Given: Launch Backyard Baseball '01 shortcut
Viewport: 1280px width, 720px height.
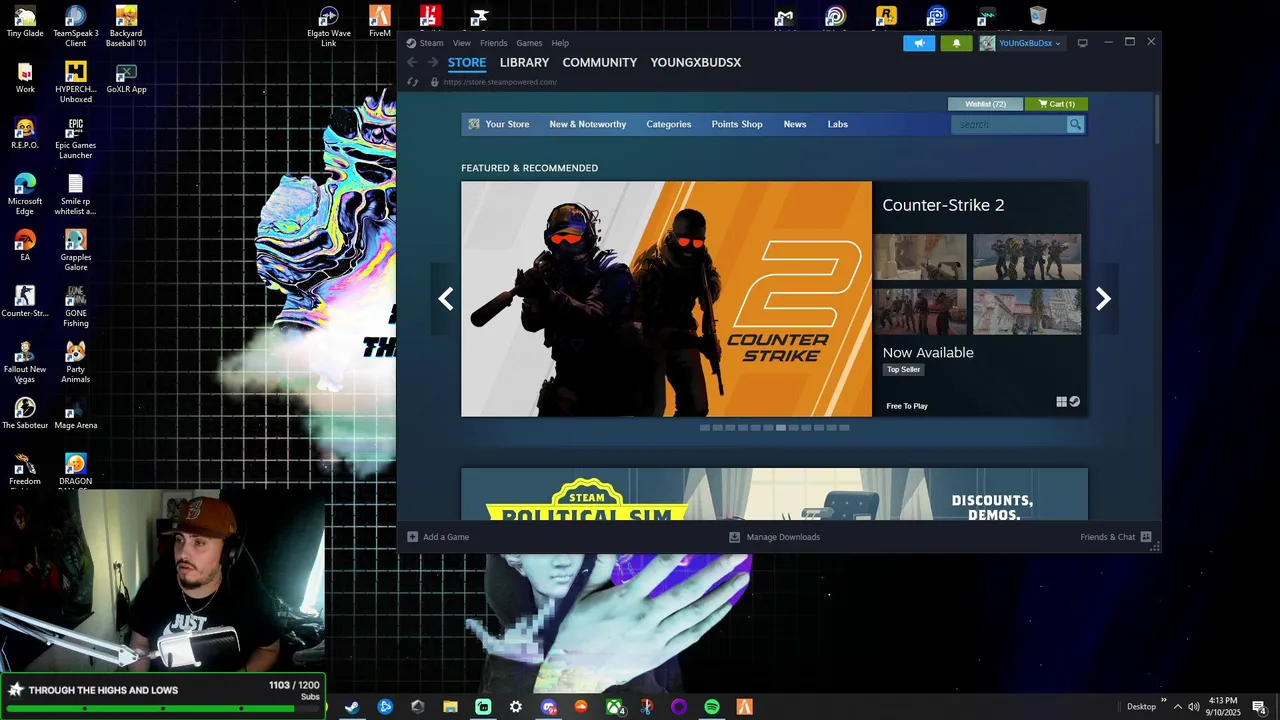Looking at the screenshot, I should (126, 26).
